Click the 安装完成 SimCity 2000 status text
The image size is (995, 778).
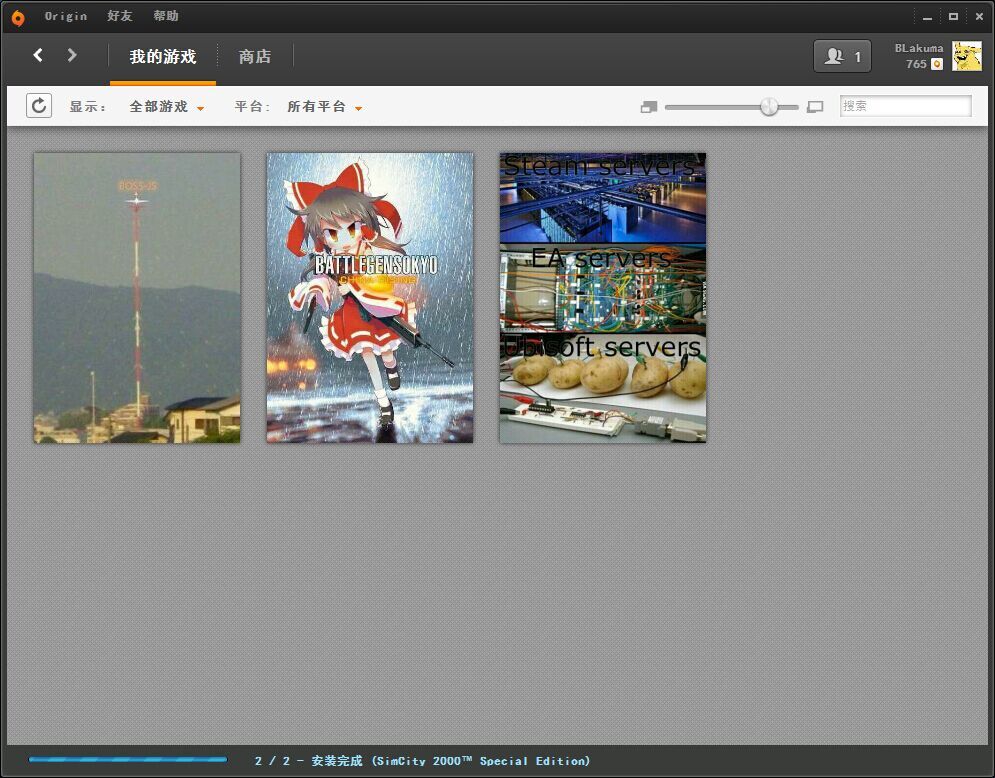point(422,761)
